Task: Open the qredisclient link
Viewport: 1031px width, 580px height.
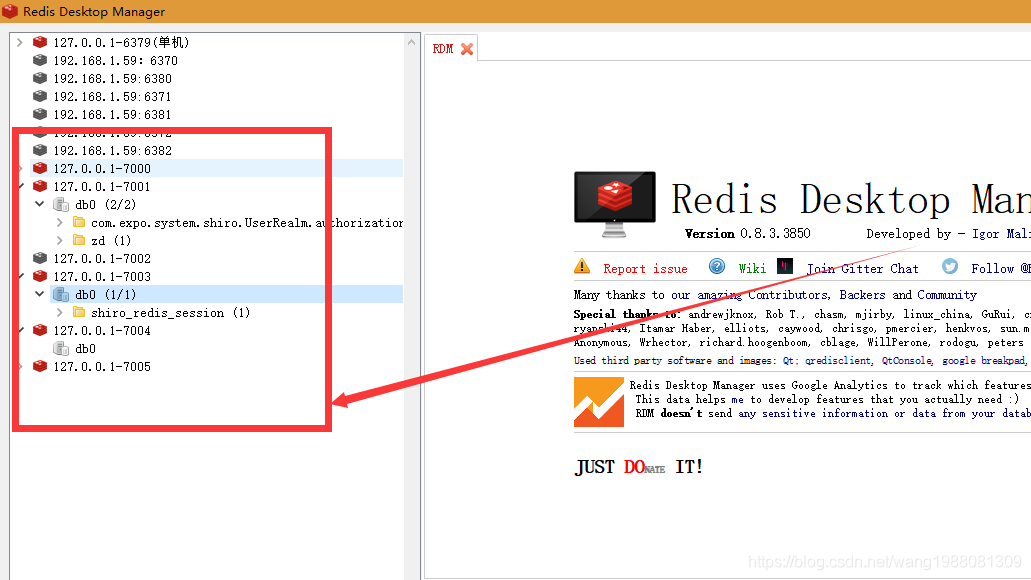Action: click(838, 360)
